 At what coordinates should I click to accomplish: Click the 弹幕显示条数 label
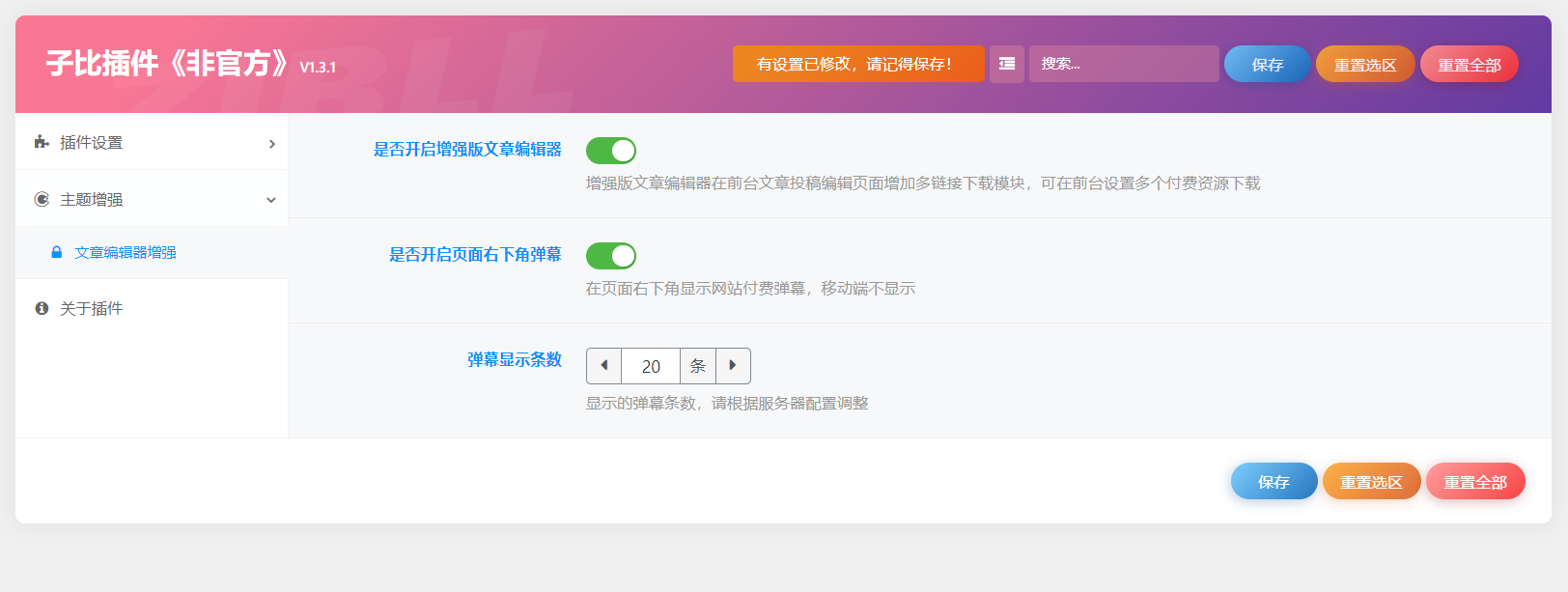point(515,359)
